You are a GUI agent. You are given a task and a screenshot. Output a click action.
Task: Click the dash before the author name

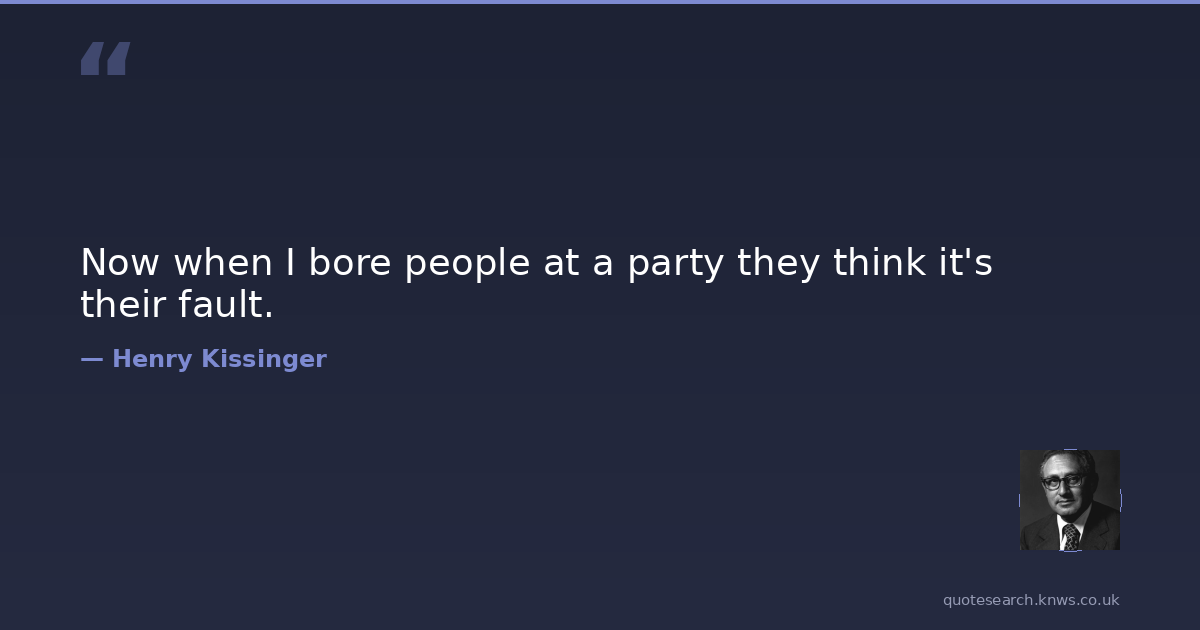pos(91,359)
